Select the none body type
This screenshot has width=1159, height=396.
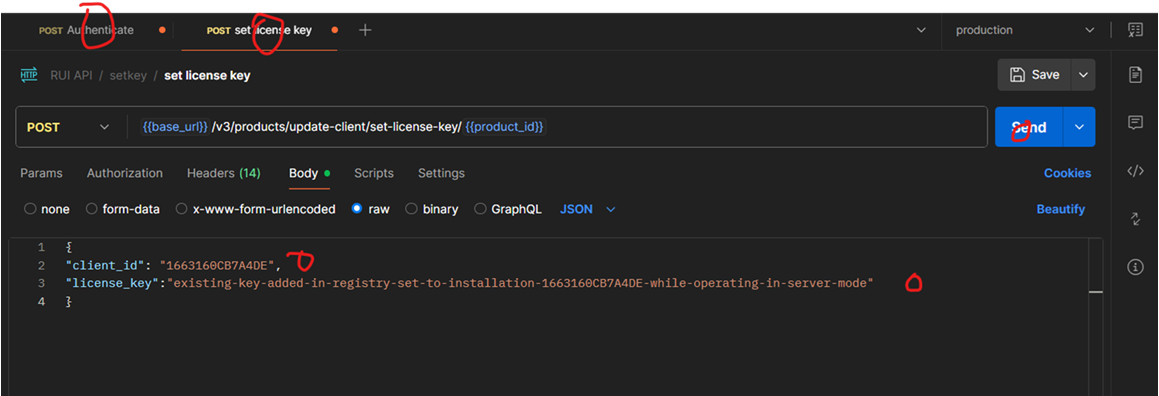[x=47, y=209]
